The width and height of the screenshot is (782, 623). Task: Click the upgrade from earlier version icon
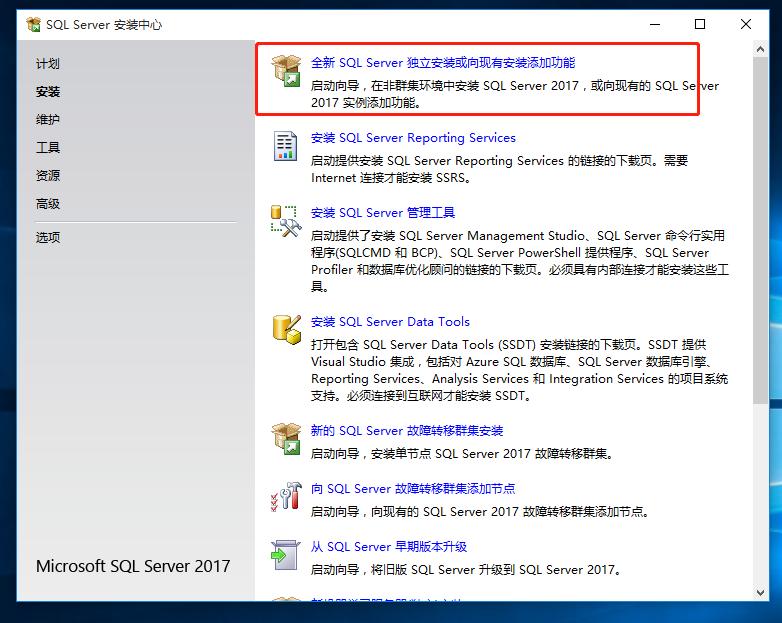click(285, 555)
